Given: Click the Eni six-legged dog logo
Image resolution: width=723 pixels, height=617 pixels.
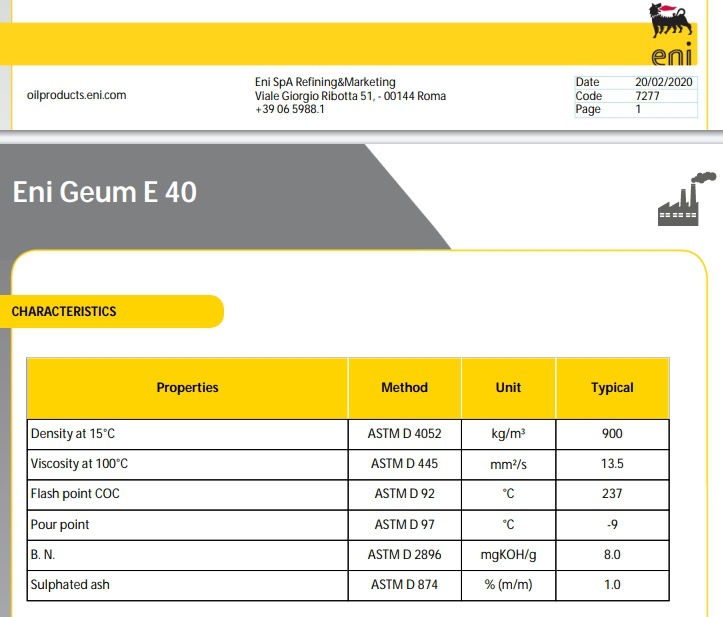Looking at the screenshot, I should (x=672, y=34).
